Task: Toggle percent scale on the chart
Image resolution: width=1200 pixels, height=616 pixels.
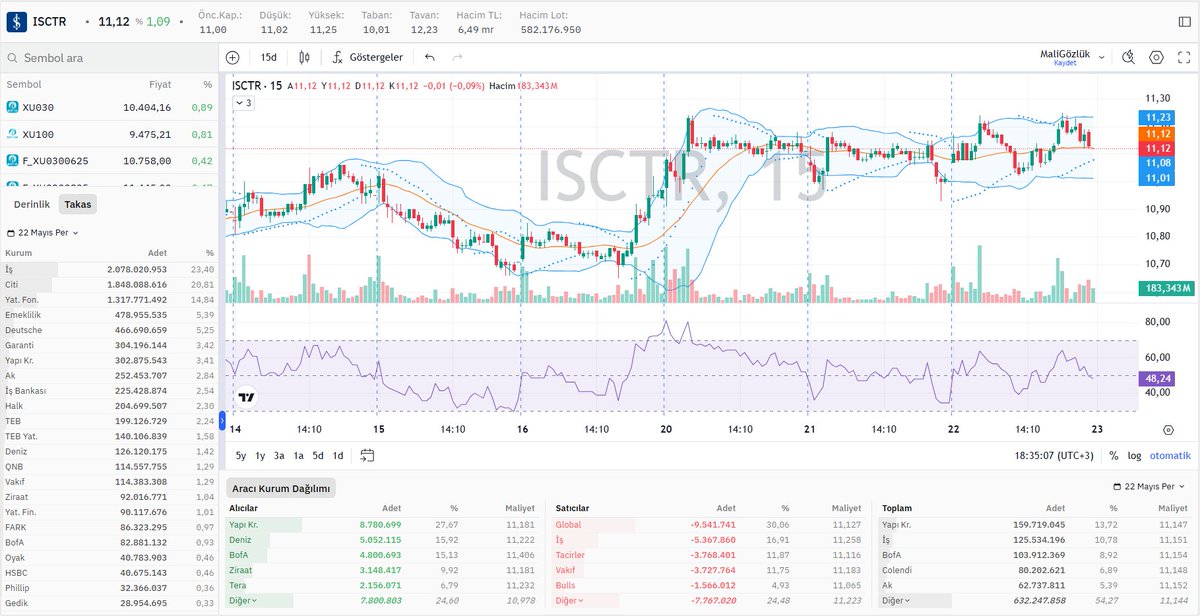Action: tap(1113, 455)
